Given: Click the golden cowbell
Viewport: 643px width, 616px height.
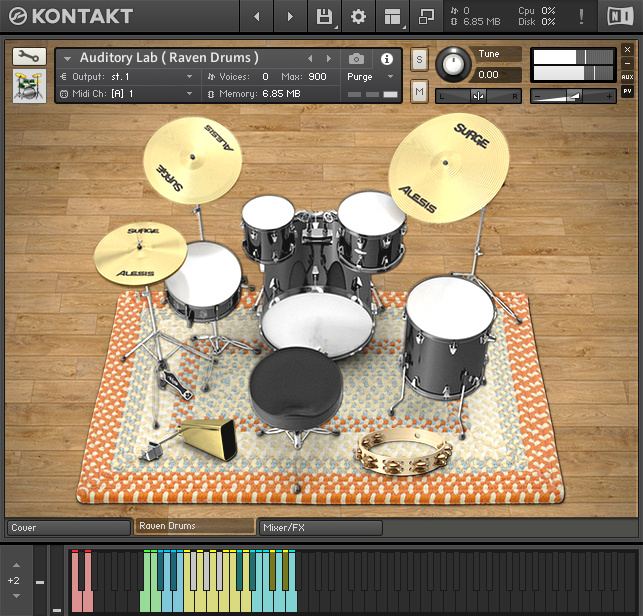Looking at the screenshot, I should (210, 439).
